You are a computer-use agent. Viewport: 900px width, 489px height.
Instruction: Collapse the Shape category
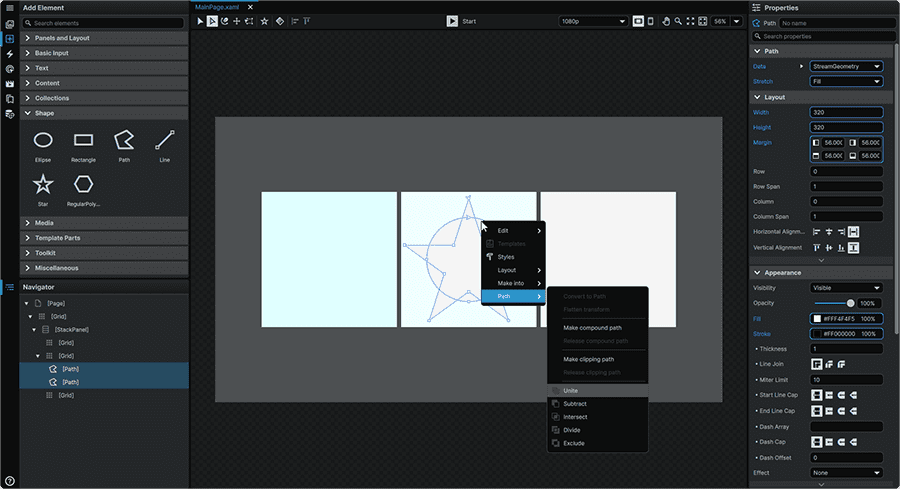[x=104, y=113]
